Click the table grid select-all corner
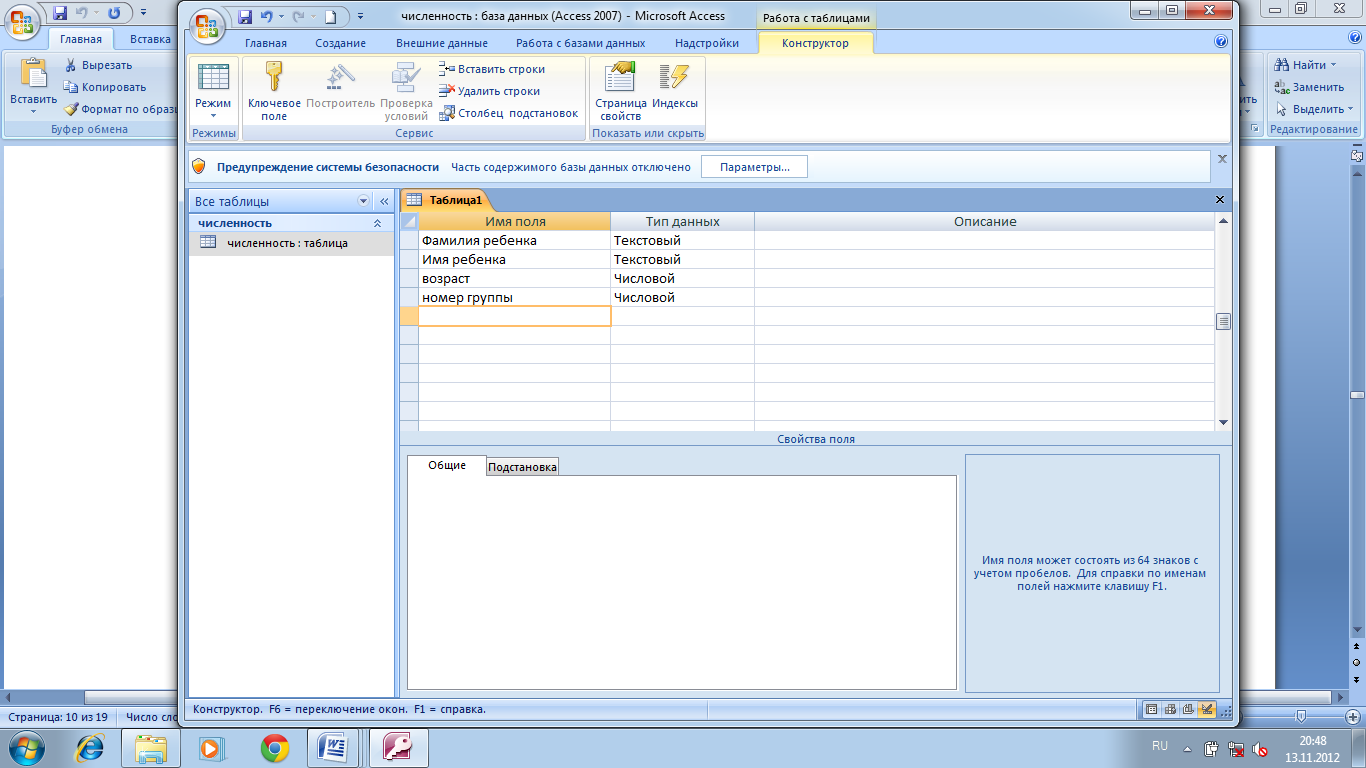The image size is (1366, 768). pos(409,221)
